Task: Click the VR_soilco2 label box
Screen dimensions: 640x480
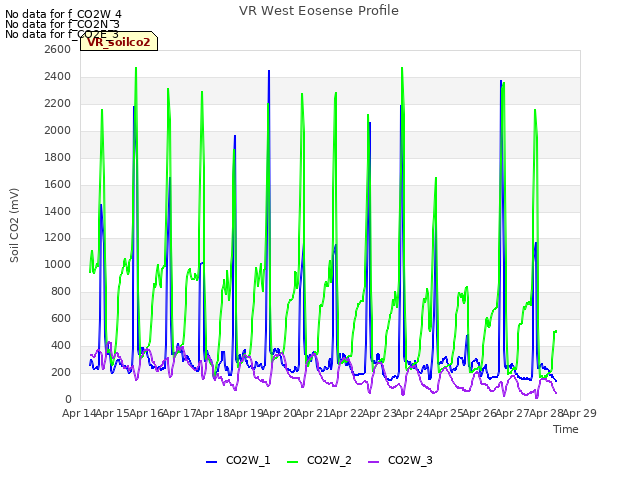Action: (119, 41)
